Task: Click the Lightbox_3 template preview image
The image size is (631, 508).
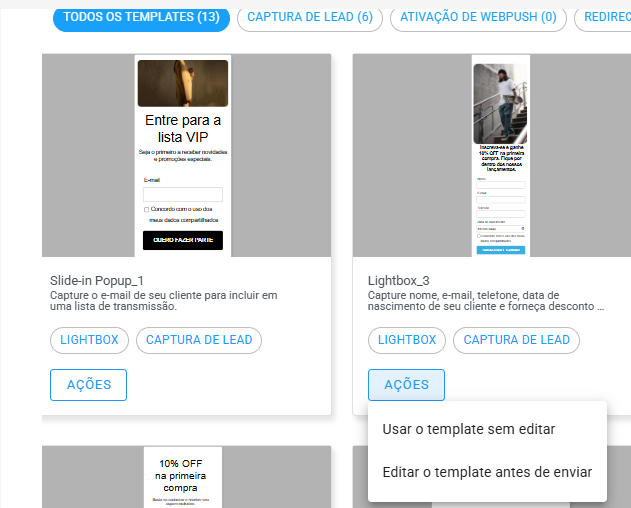Action: coord(500,155)
